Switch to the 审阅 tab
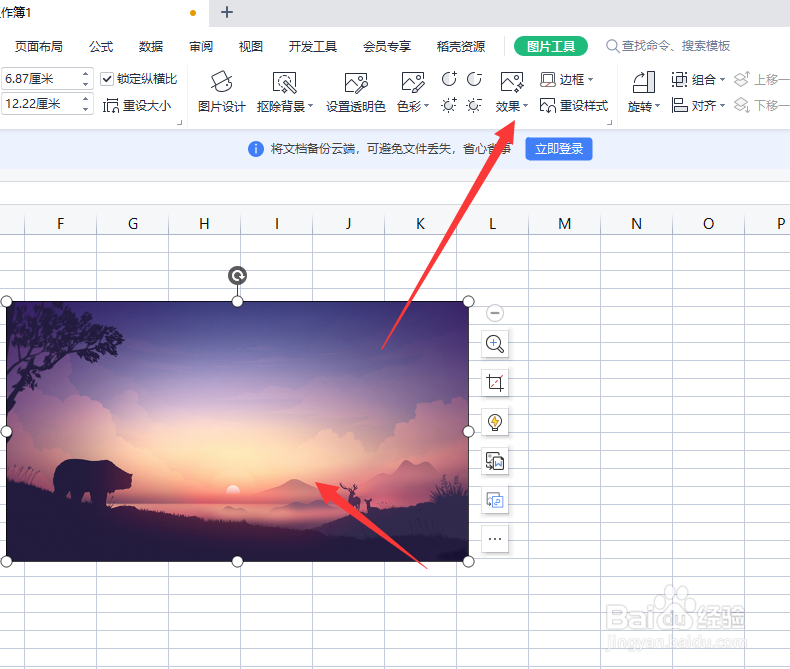The width and height of the screenshot is (790, 669). (x=201, y=46)
